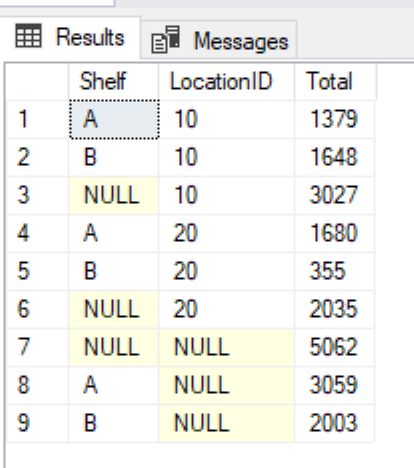This screenshot has height=468, width=414.
Task: Click Shelf NULL cell in row 3
Action: 114,195
